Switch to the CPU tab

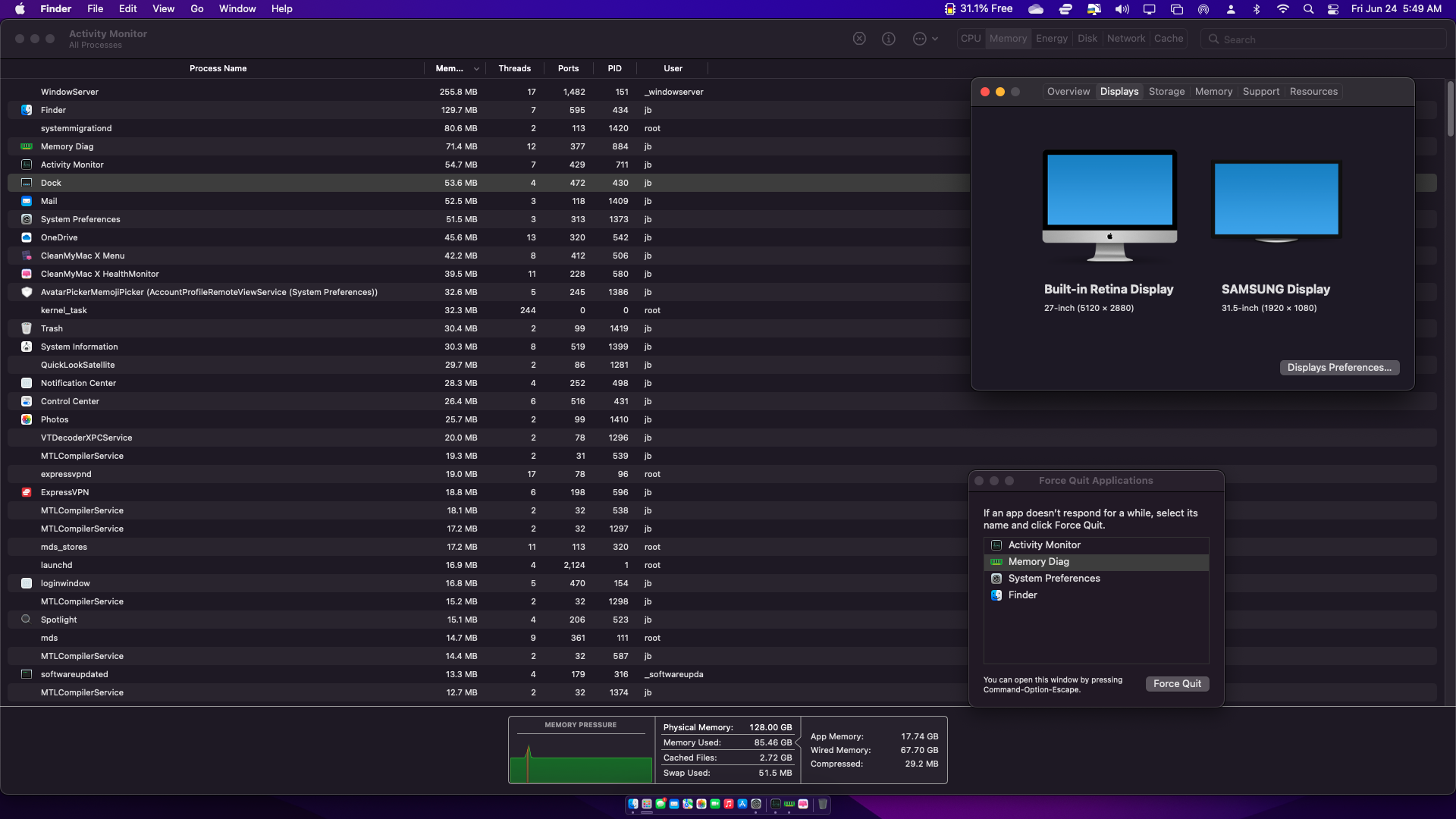click(x=971, y=39)
